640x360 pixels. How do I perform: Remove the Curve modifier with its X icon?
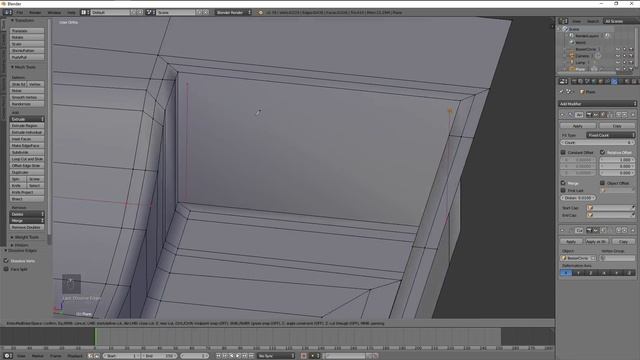tap(633, 231)
